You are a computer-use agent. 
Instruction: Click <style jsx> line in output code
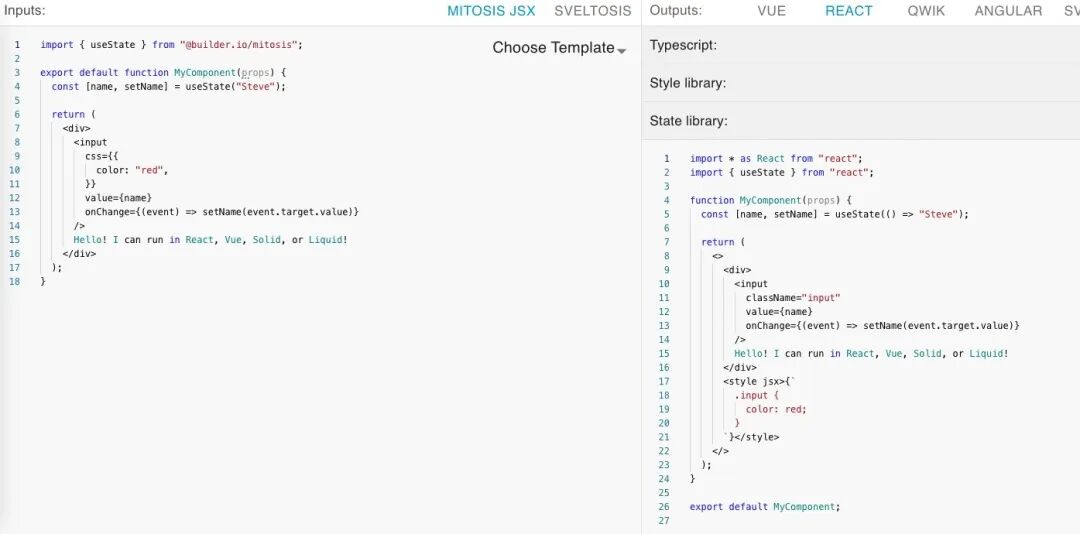pyautogui.click(x=760, y=381)
